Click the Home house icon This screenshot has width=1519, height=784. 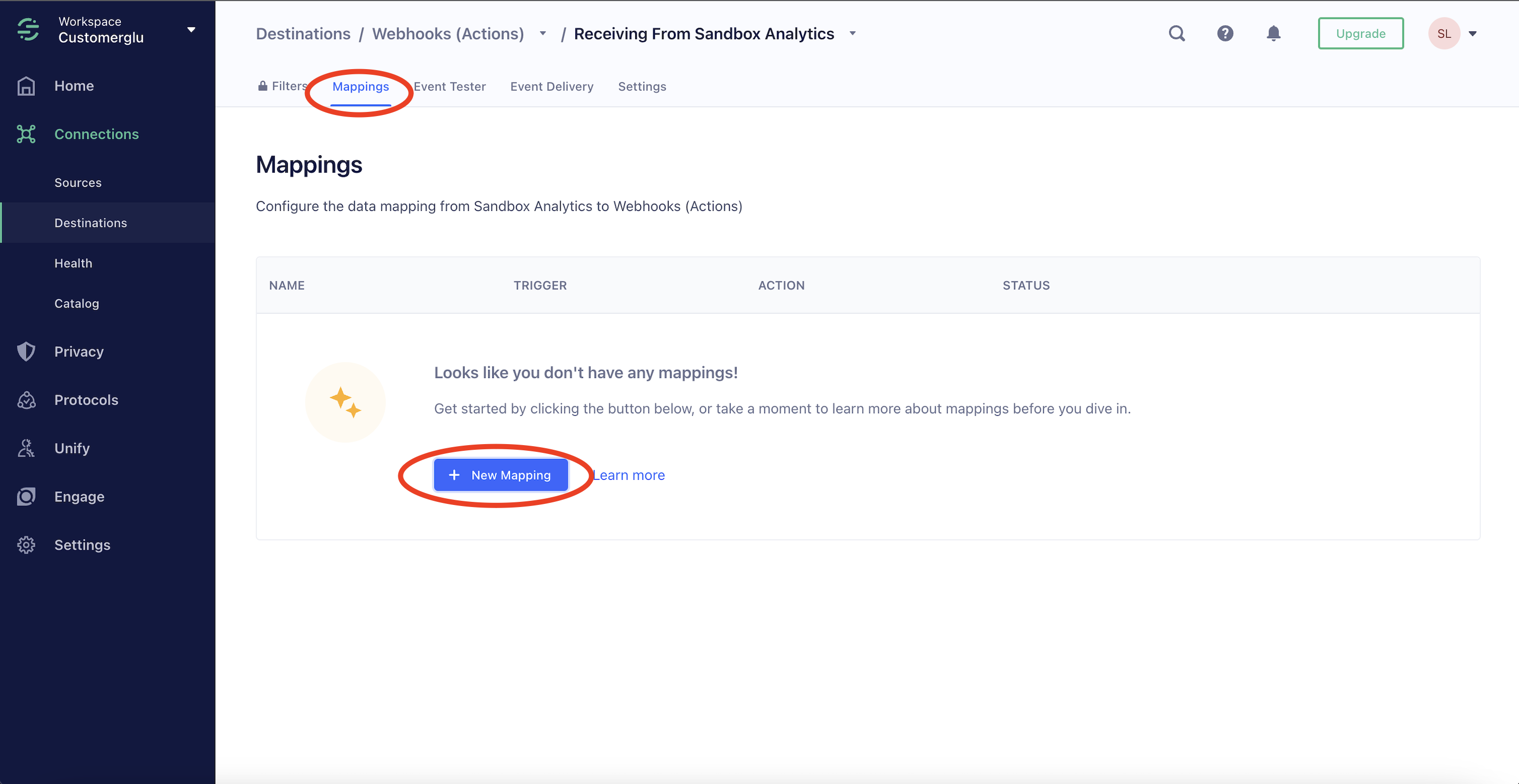[26, 86]
